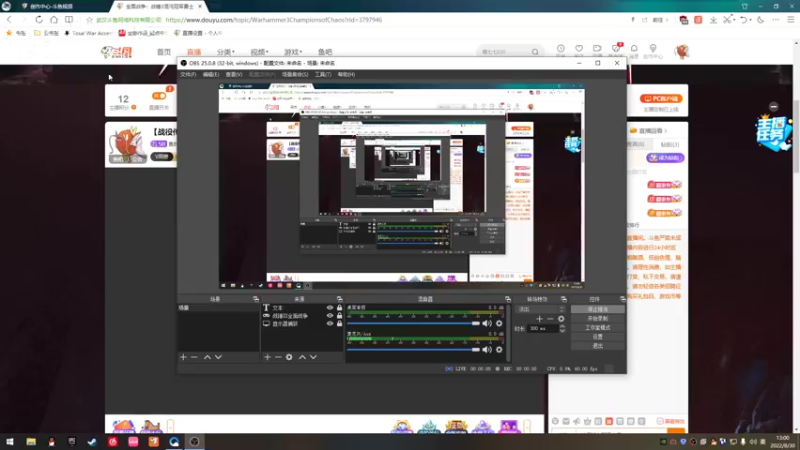Expand the Douyu videos nav dropdown

click(x=259, y=52)
